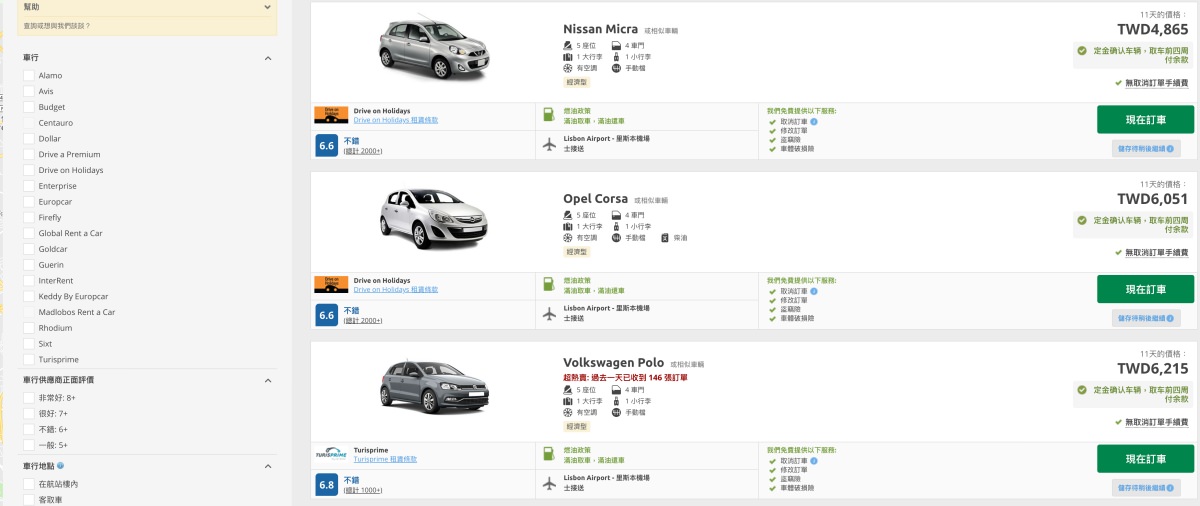Book the Nissan Micra with 現在訂車
The width and height of the screenshot is (1200, 506).
tap(1145, 119)
